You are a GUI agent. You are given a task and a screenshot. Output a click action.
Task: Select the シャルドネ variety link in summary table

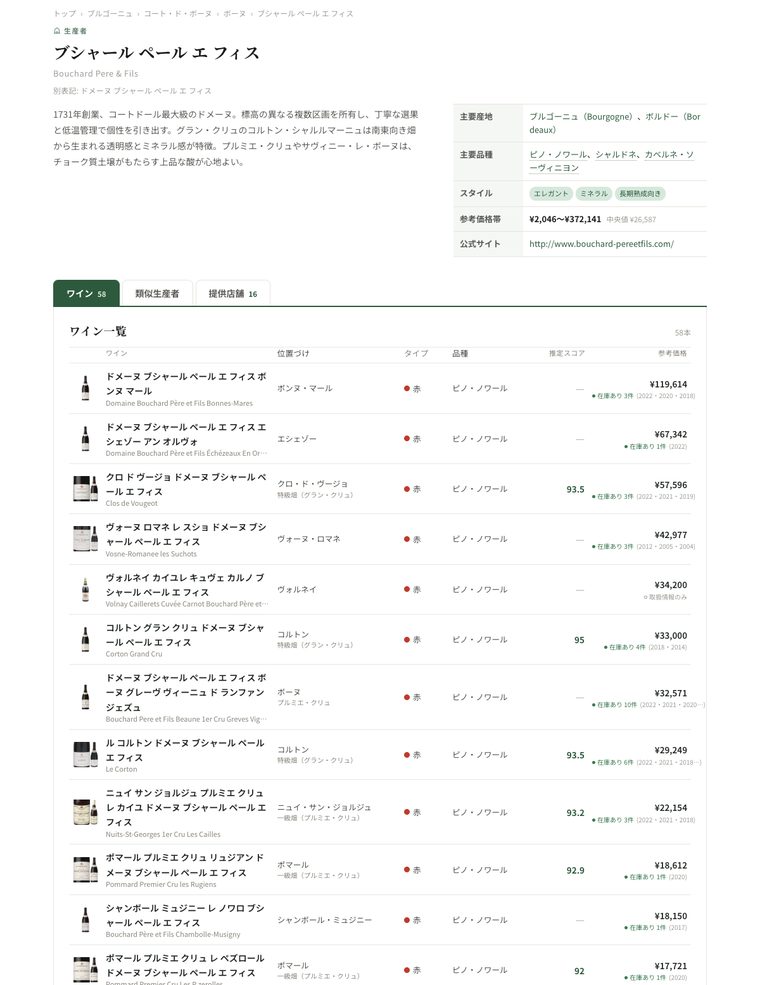point(615,155)
